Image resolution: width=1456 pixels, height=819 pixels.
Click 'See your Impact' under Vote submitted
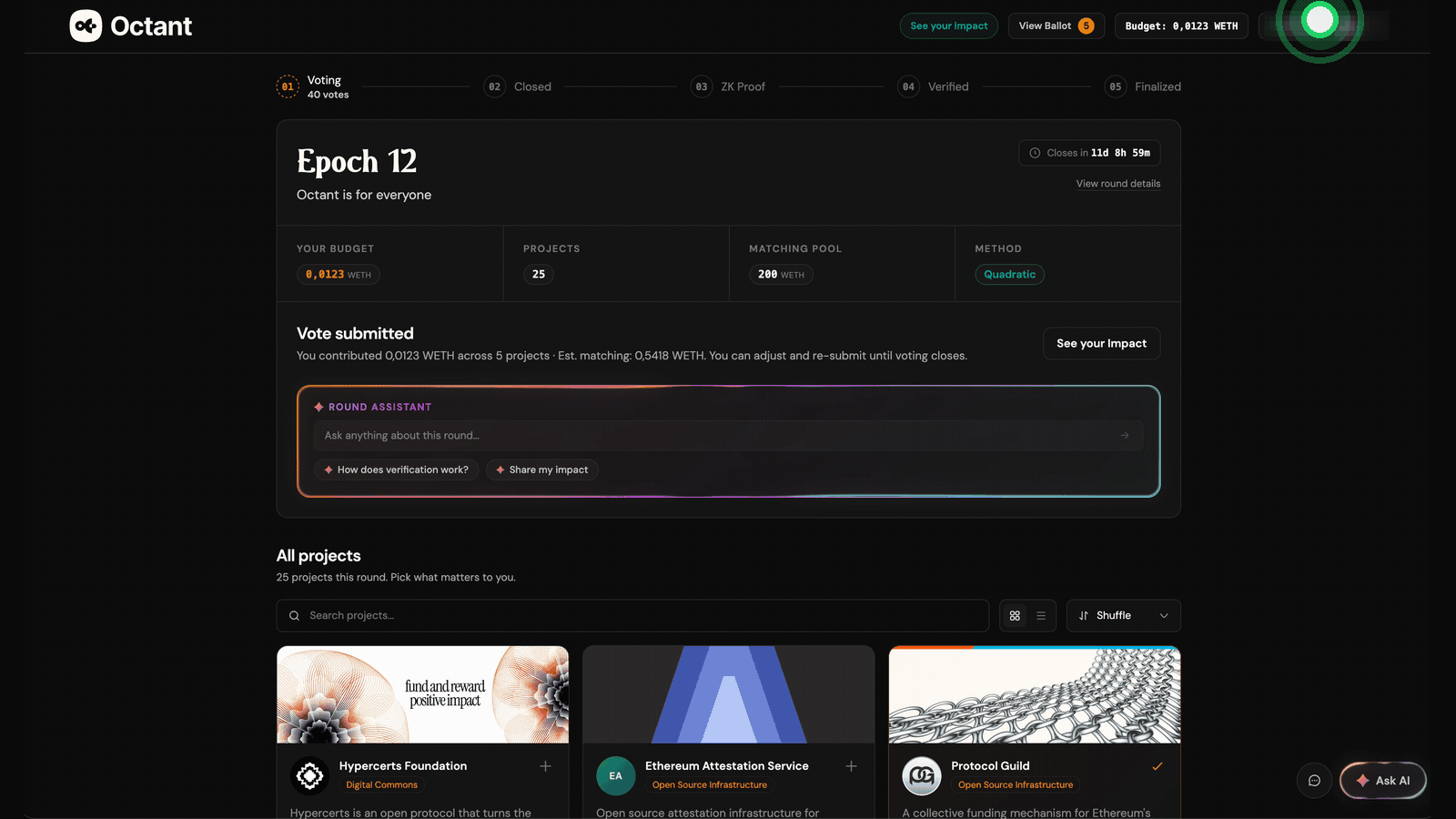click(x=1101, y=343)
